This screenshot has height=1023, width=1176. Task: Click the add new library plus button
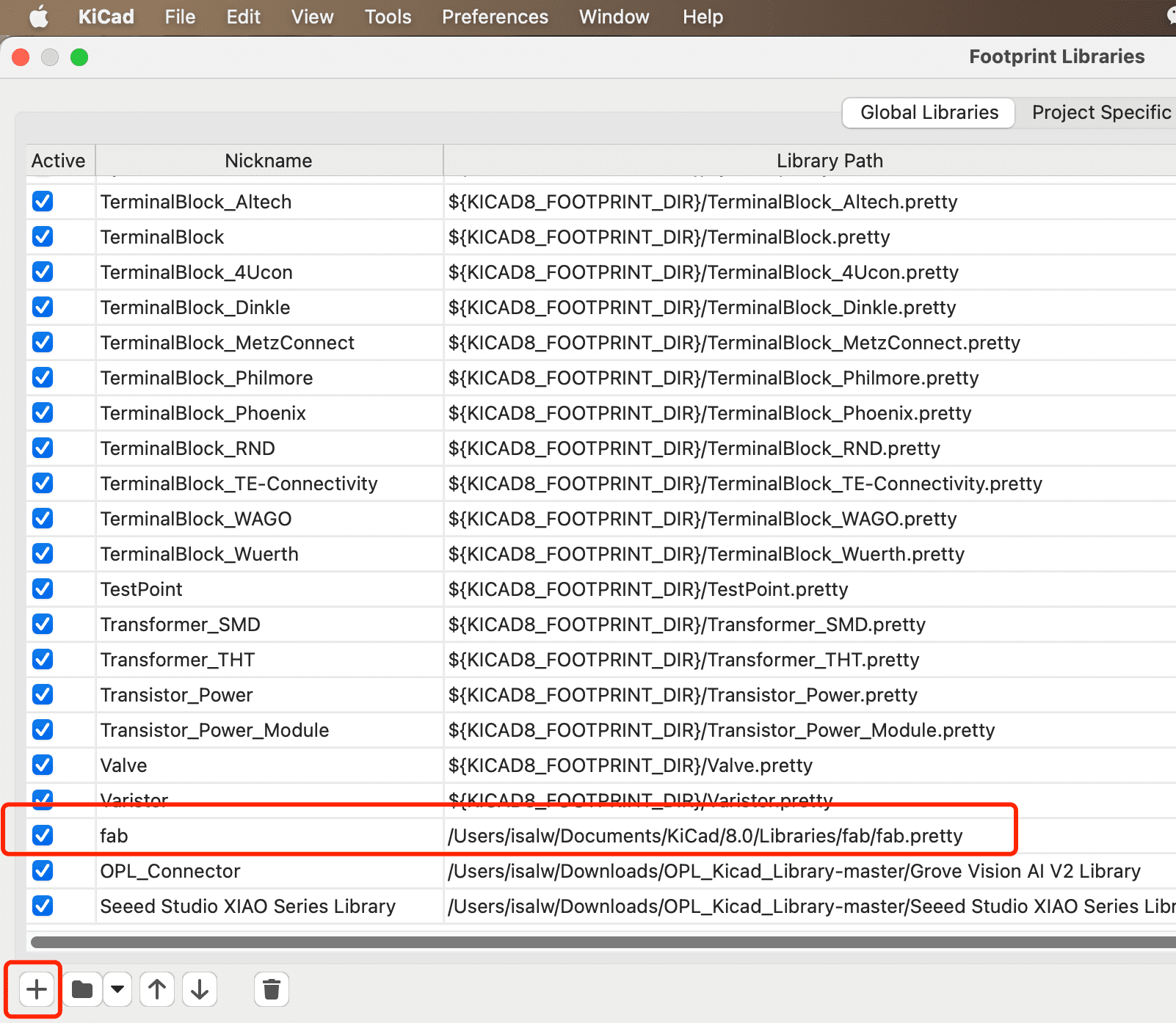point(36,989)
